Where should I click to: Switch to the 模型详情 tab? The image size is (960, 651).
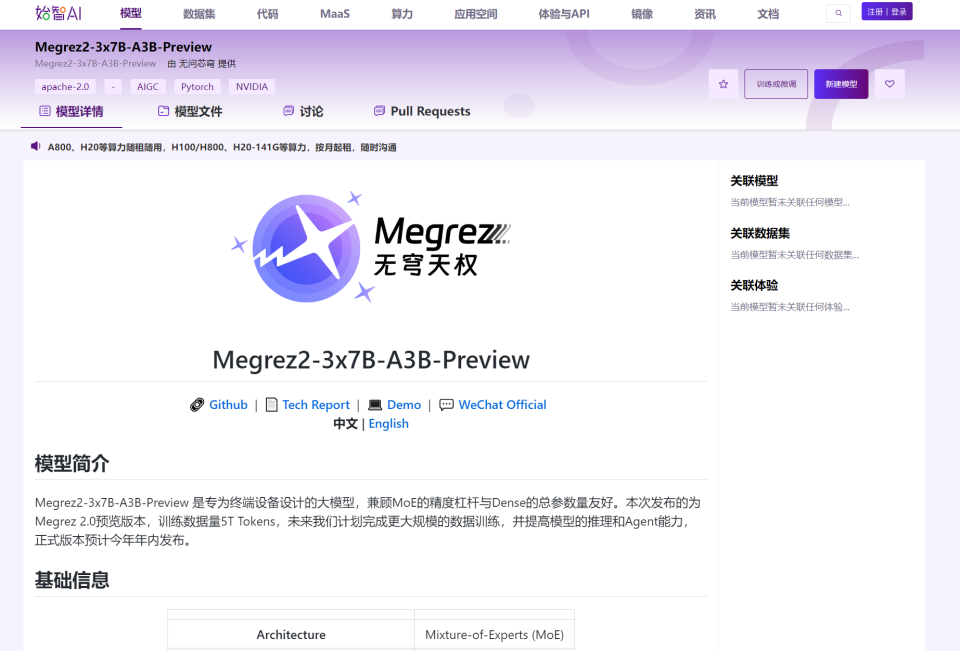point(71,111)
